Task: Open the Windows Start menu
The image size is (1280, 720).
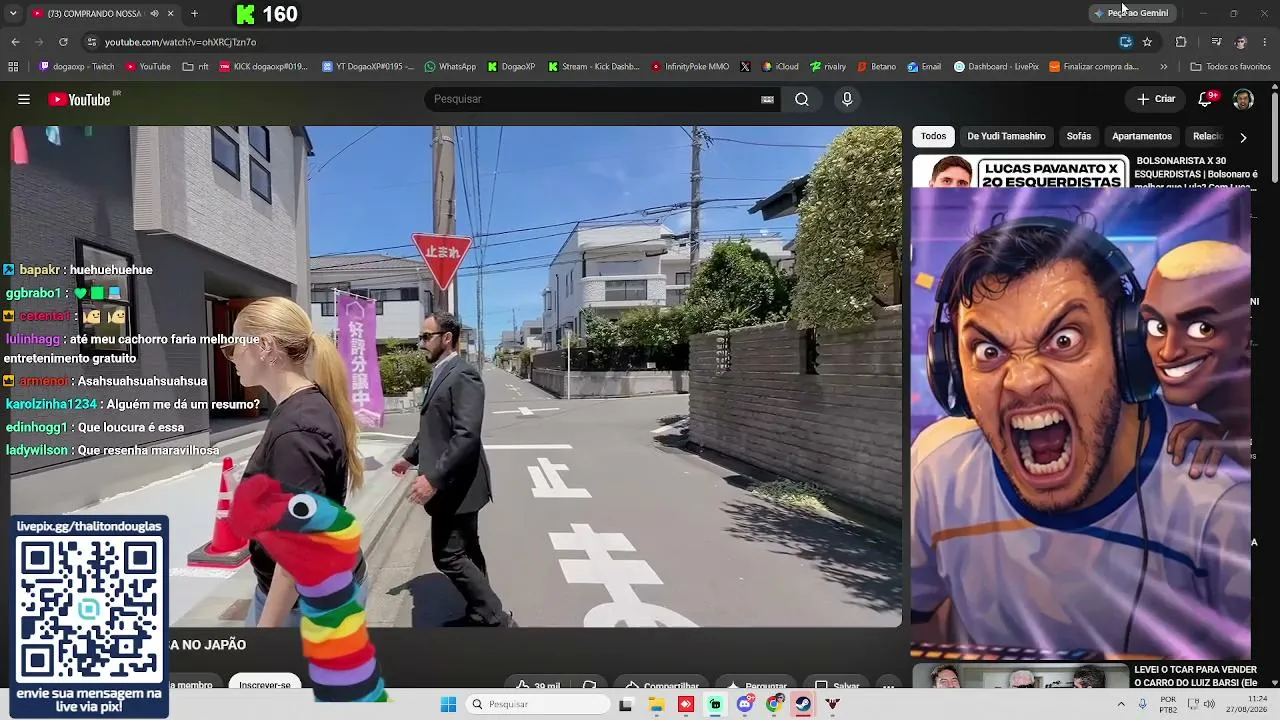Action: tap(448, 704)
